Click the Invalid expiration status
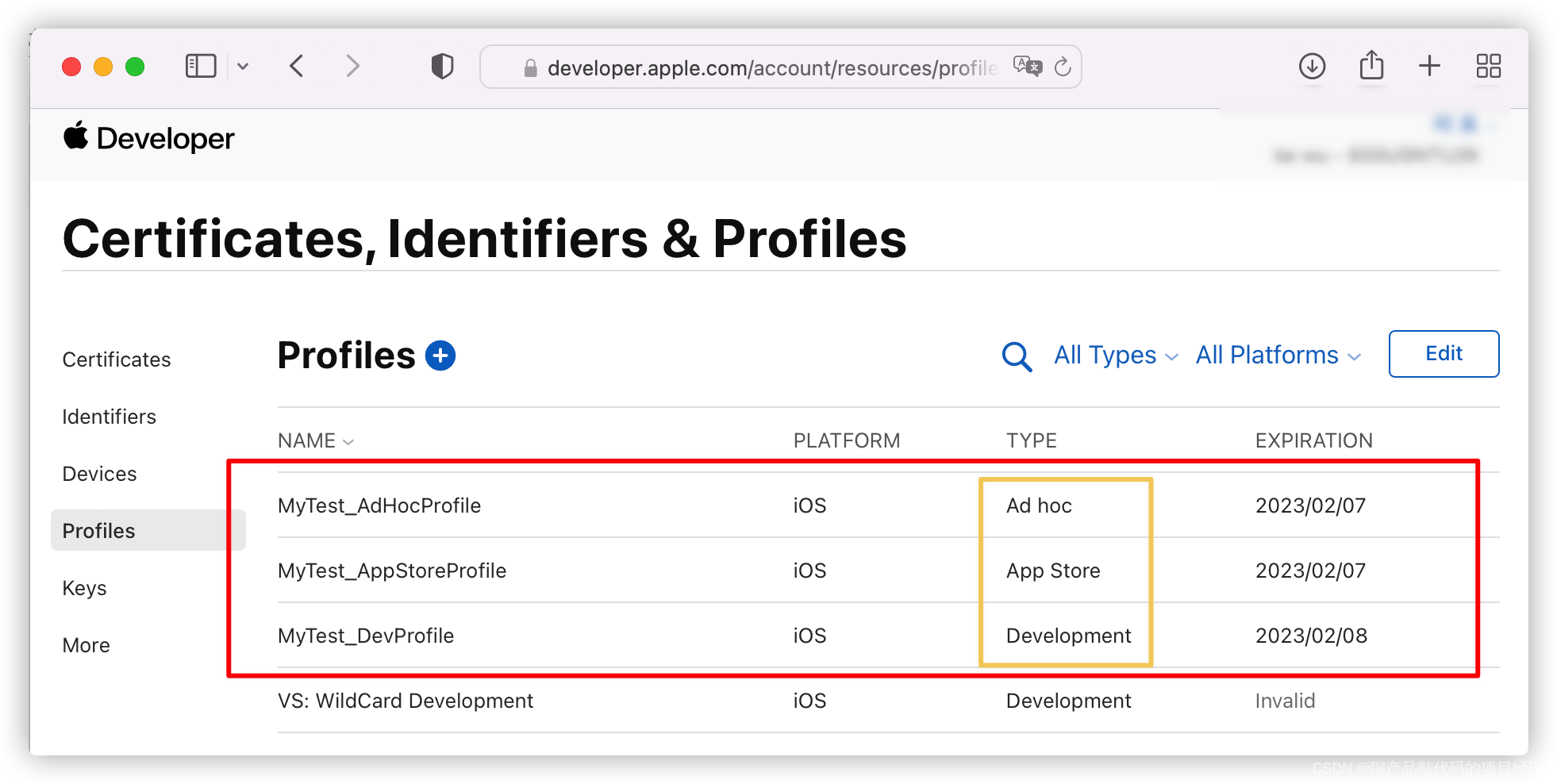The image size is (1557, 784). click(1285, 701)
